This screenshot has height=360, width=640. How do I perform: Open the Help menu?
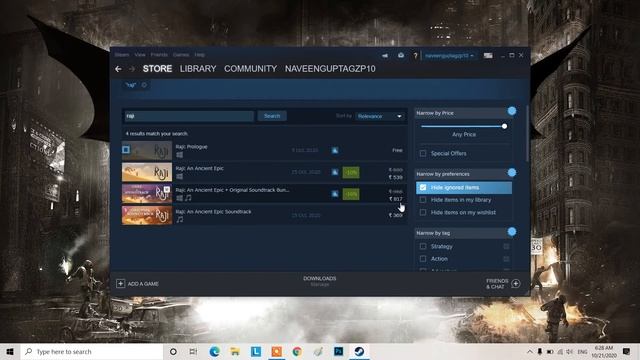point(199,55)
